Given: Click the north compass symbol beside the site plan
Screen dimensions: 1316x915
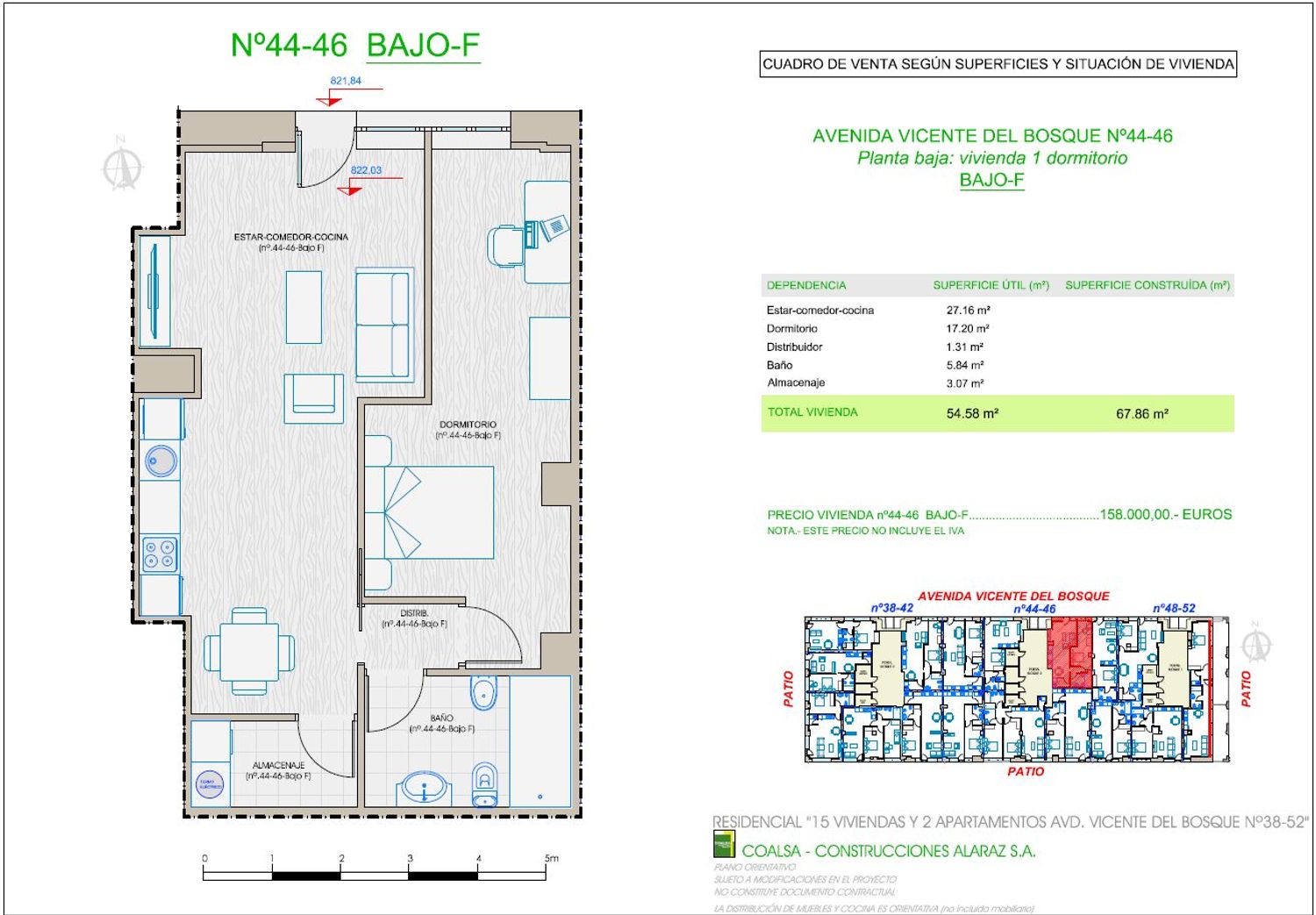Looking at the screenshot, I should click(1256, 643).
